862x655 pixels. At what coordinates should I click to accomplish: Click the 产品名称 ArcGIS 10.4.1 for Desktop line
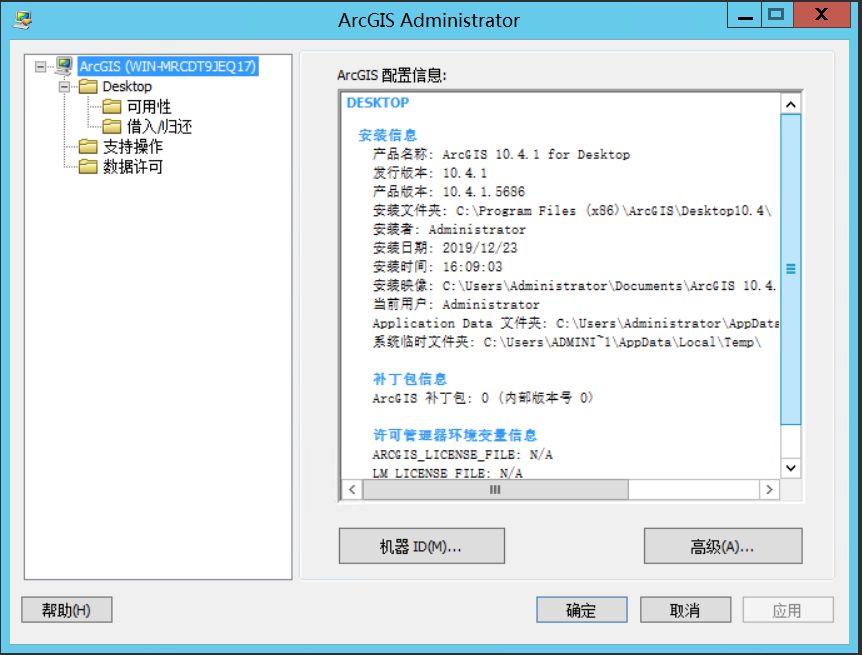(501, 155)
